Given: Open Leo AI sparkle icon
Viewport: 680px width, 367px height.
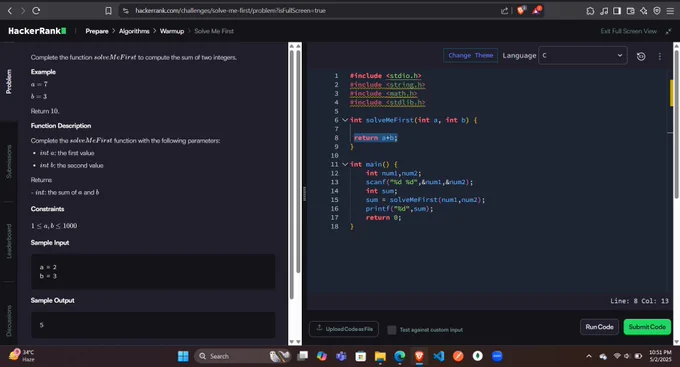Looking at the screenshot, I should point(644,11).
